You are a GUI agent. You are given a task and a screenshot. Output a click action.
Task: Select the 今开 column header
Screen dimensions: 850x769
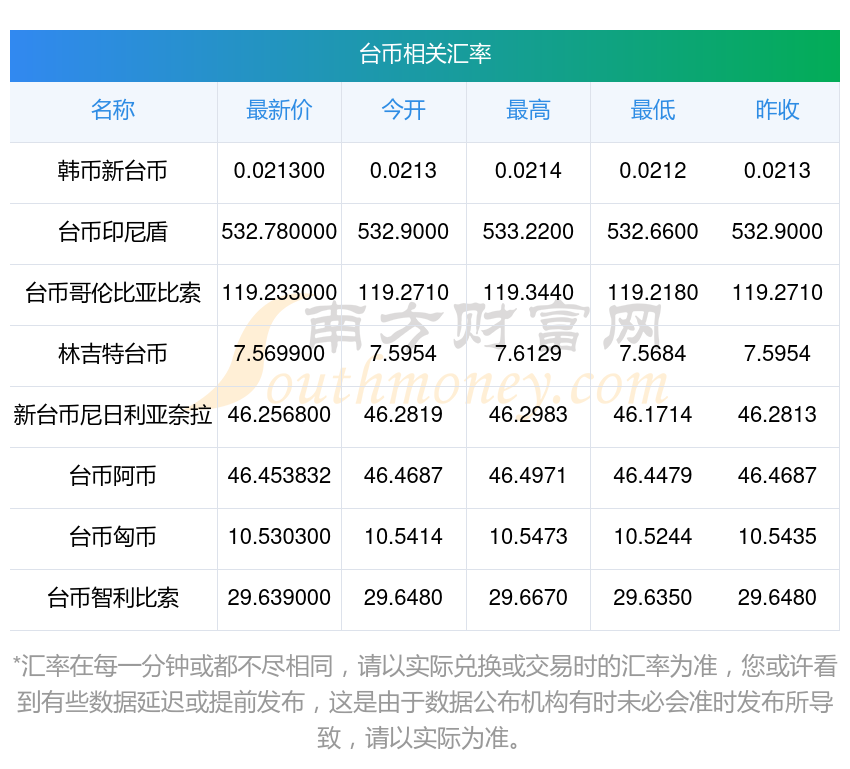[x=403, y=111]
